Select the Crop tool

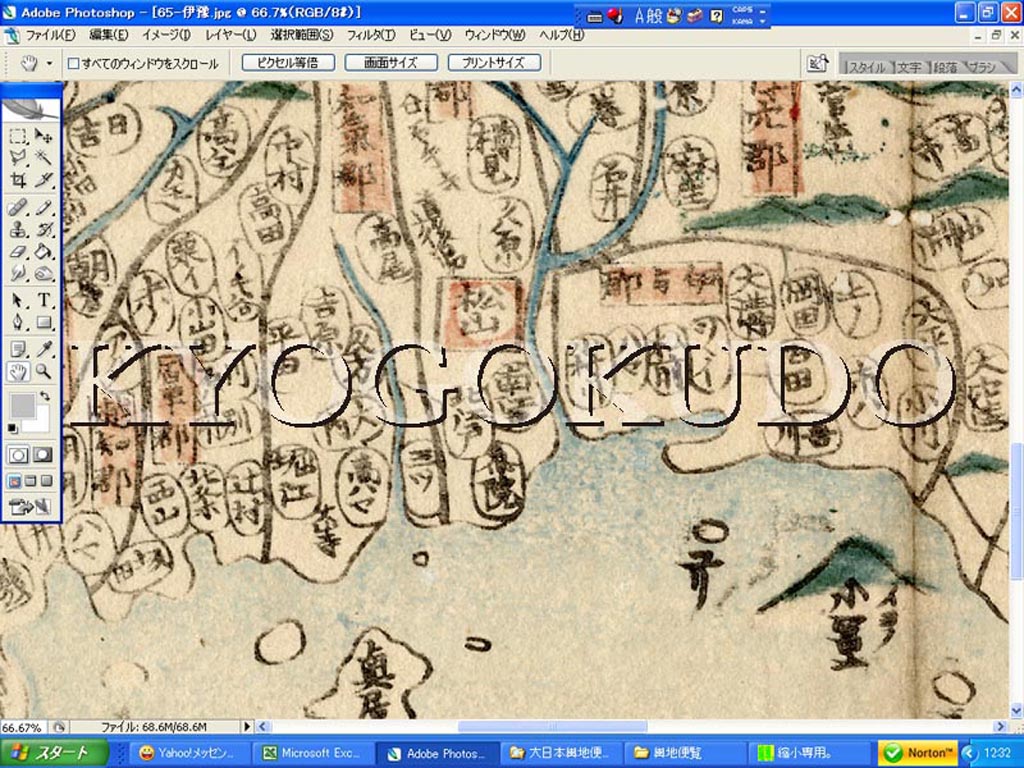(x=18, y=178)
